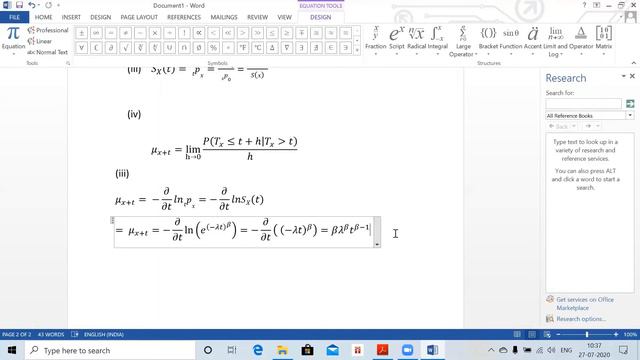Set equation to Linear format

[x=40, y=41]
